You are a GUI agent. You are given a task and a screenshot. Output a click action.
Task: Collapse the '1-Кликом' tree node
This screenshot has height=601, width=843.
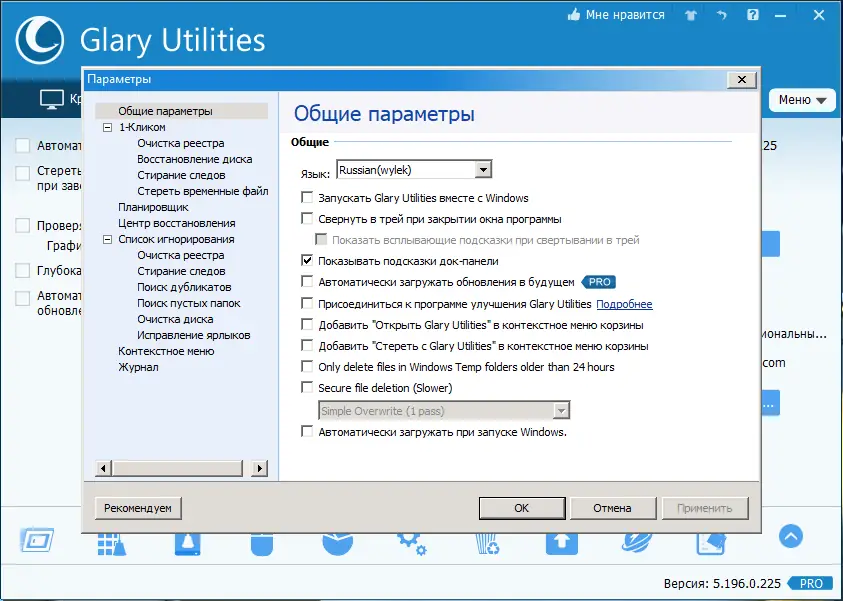pyautogui.click(x=108, y=127)
